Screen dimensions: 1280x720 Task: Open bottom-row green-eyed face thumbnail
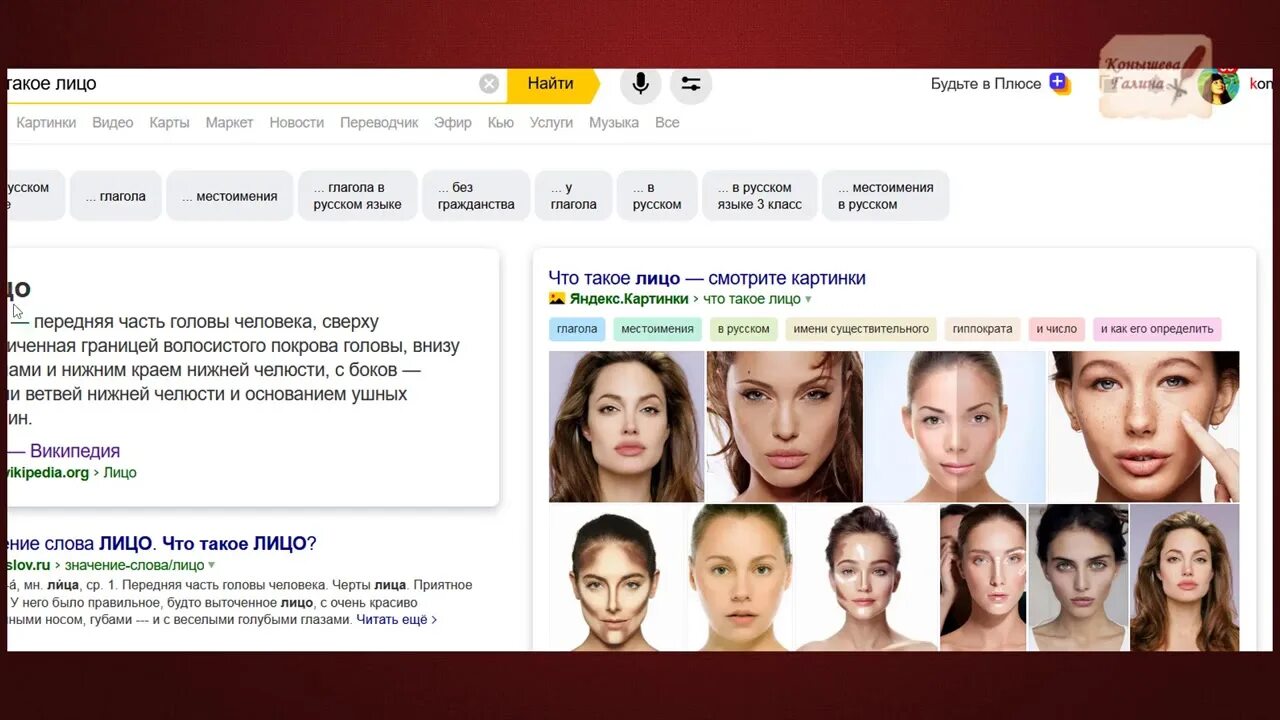pos(740,578)
